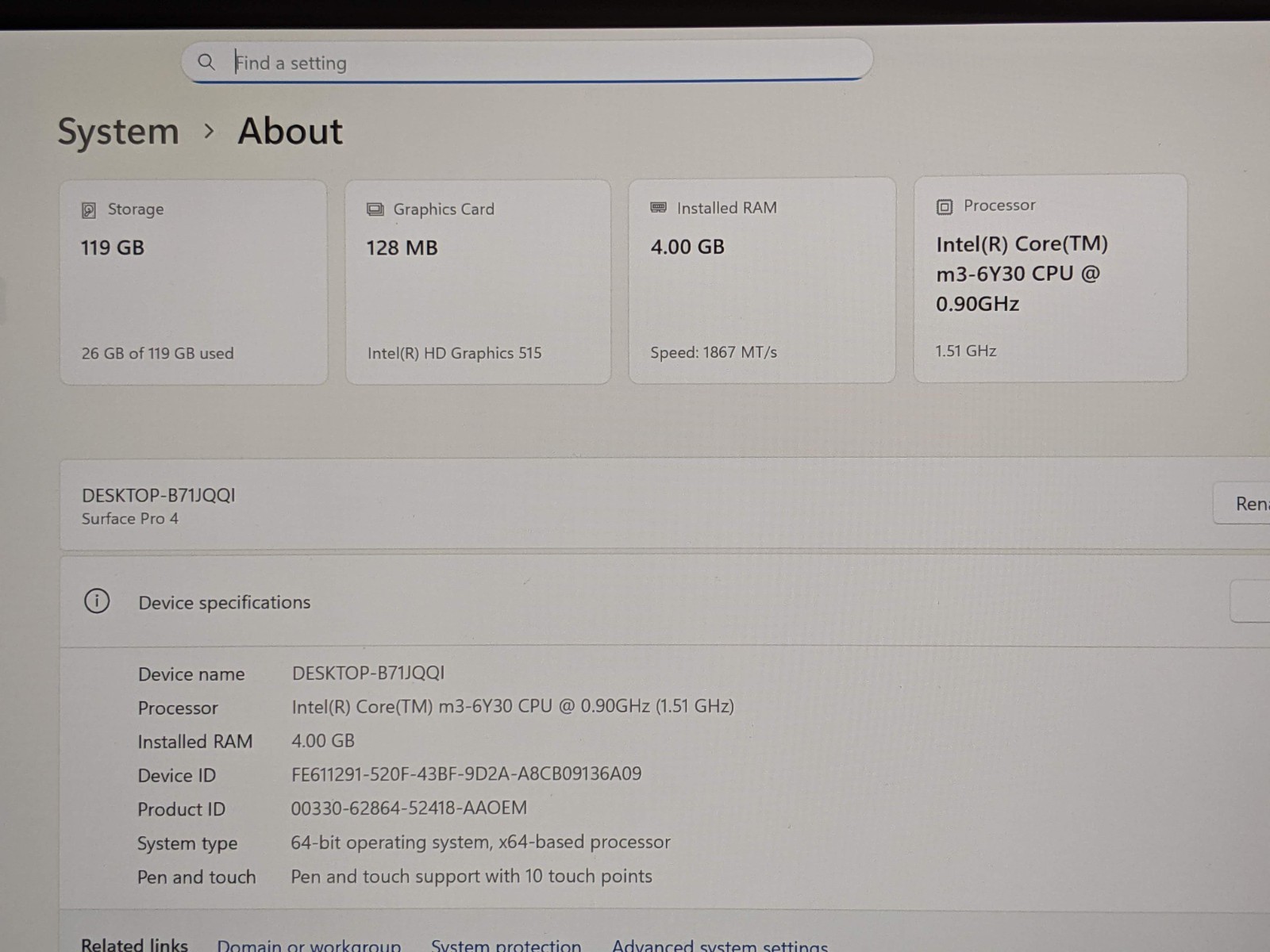The width and height of the screenshot is (1270, 952).
Task: Collapse the Device specifications section
Action: click(664, 601)
